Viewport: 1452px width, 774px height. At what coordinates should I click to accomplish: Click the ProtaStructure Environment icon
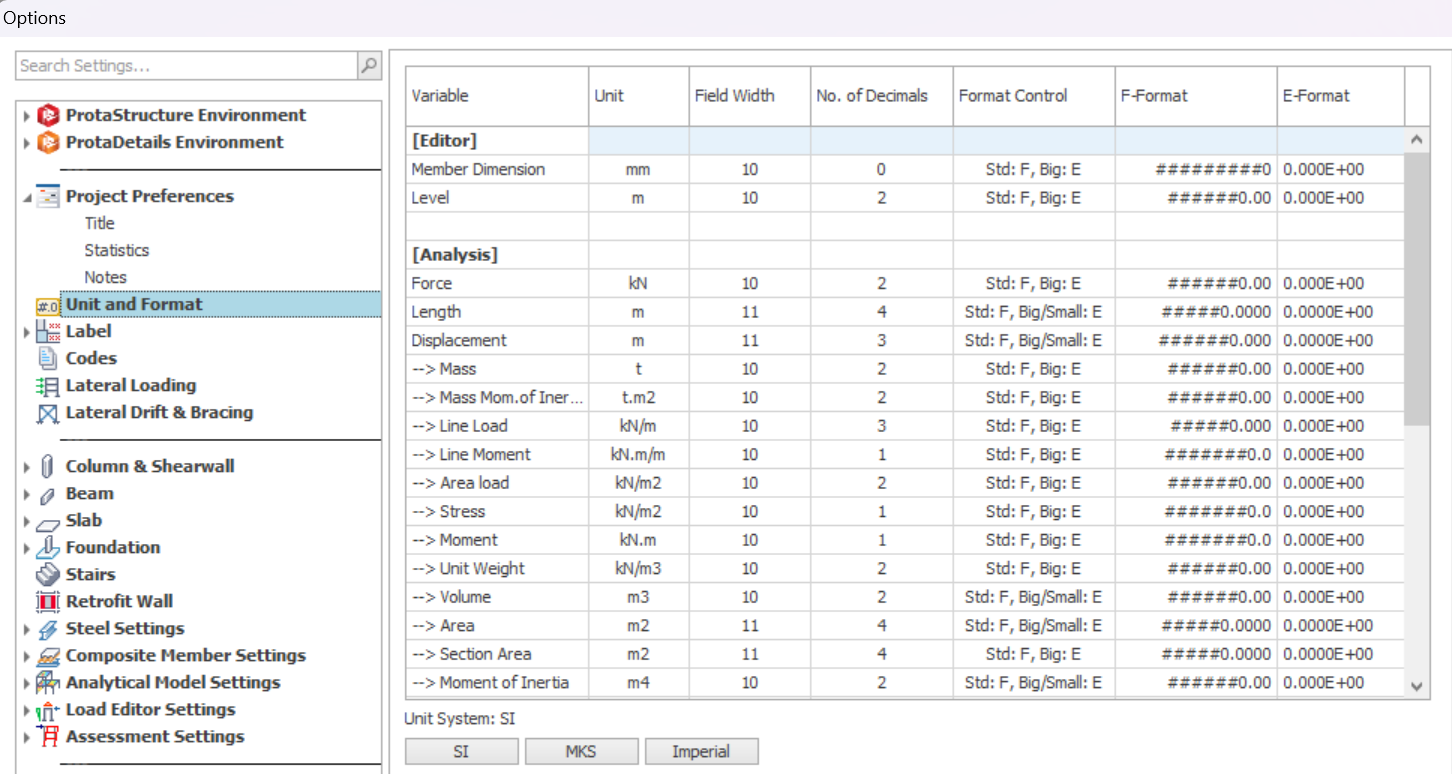48,116
